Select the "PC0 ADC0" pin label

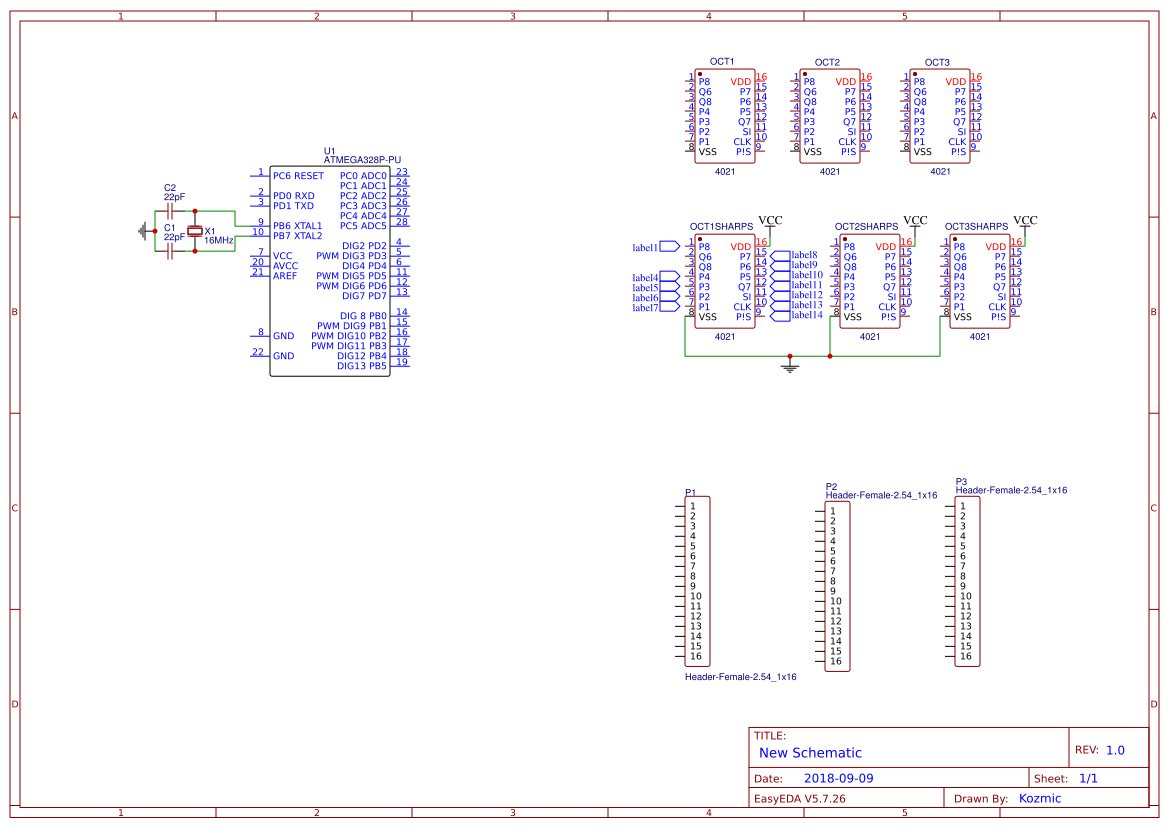[363, 176]
